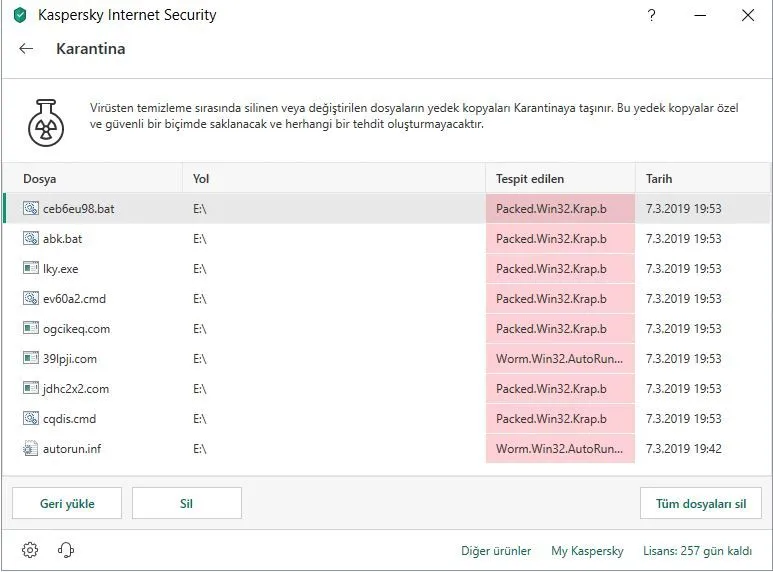
Task: Click file icon of 39lpji.com
Action: 31,358
